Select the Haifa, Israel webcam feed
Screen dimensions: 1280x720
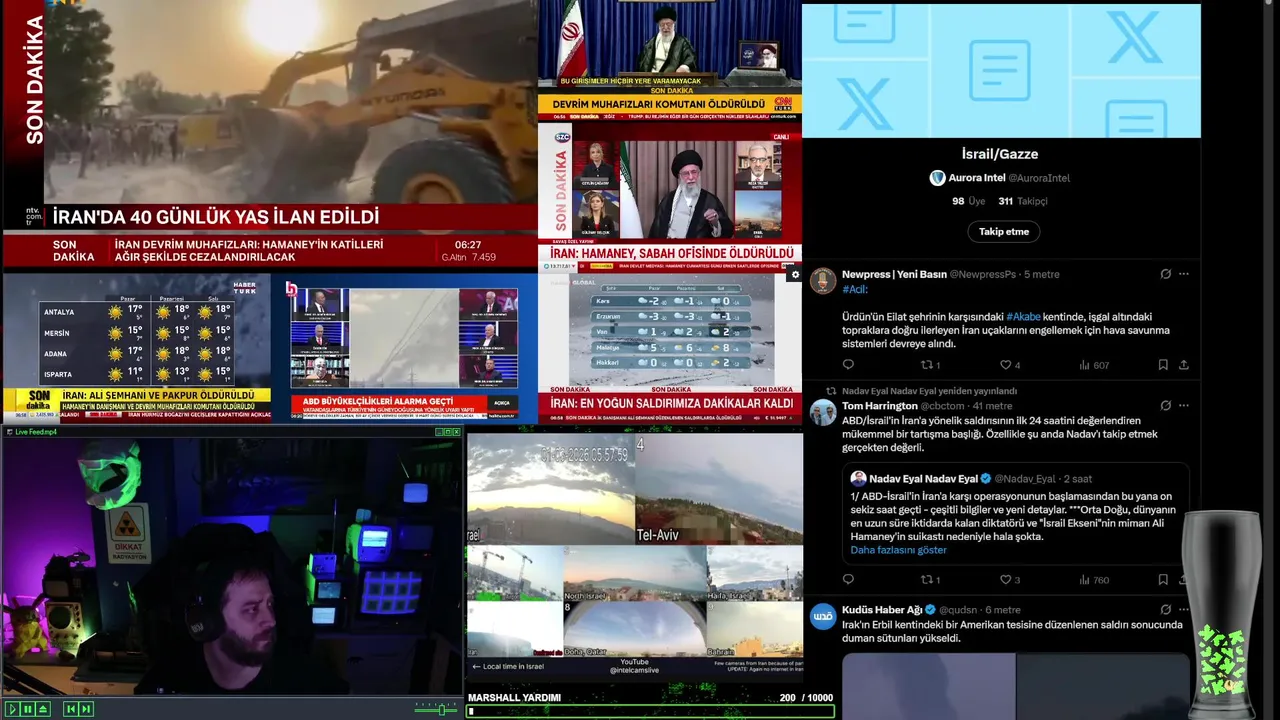756,573
